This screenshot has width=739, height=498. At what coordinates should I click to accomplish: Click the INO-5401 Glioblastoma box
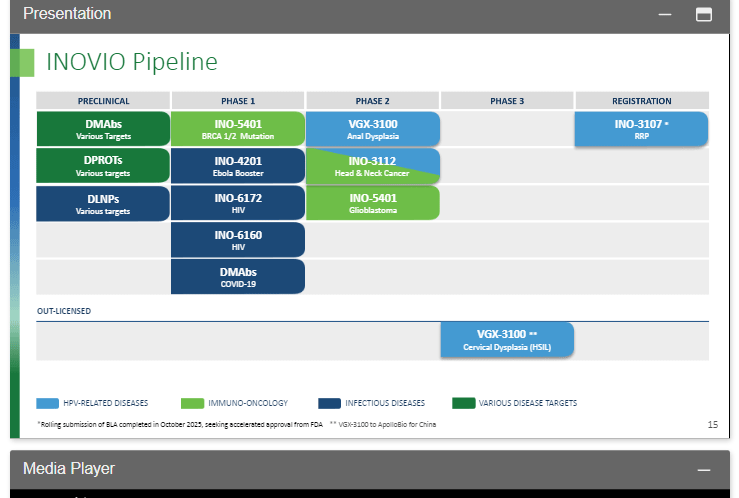click(373, 203)
